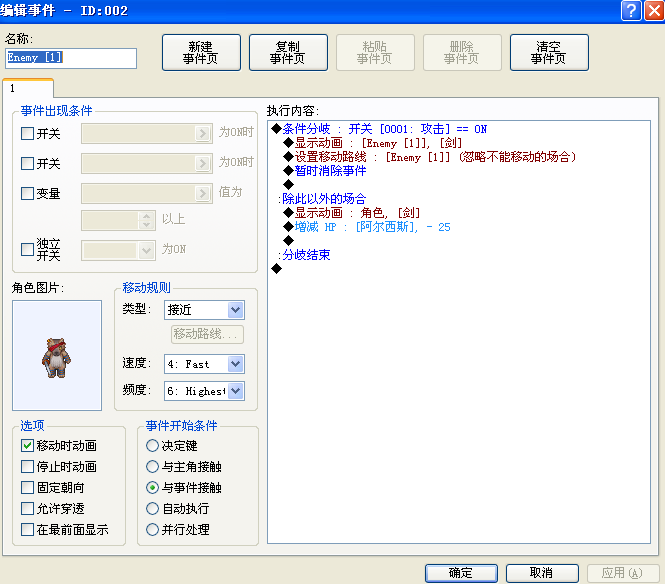Click the grayed 粘贴事件页 button

point(375,53)
